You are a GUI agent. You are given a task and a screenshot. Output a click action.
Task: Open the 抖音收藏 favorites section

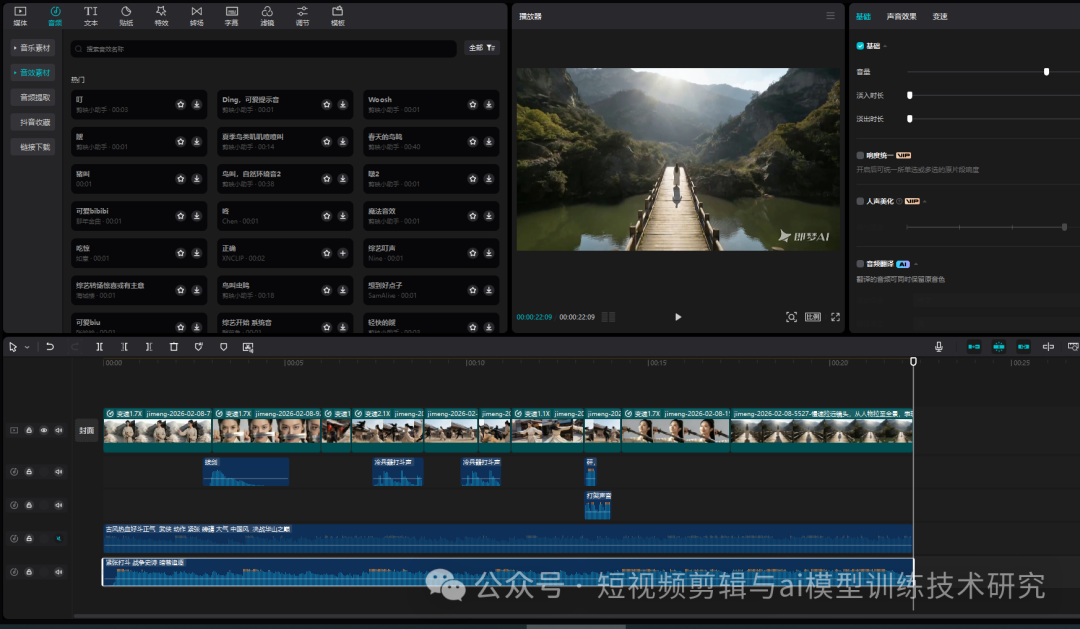pos(32,123)
